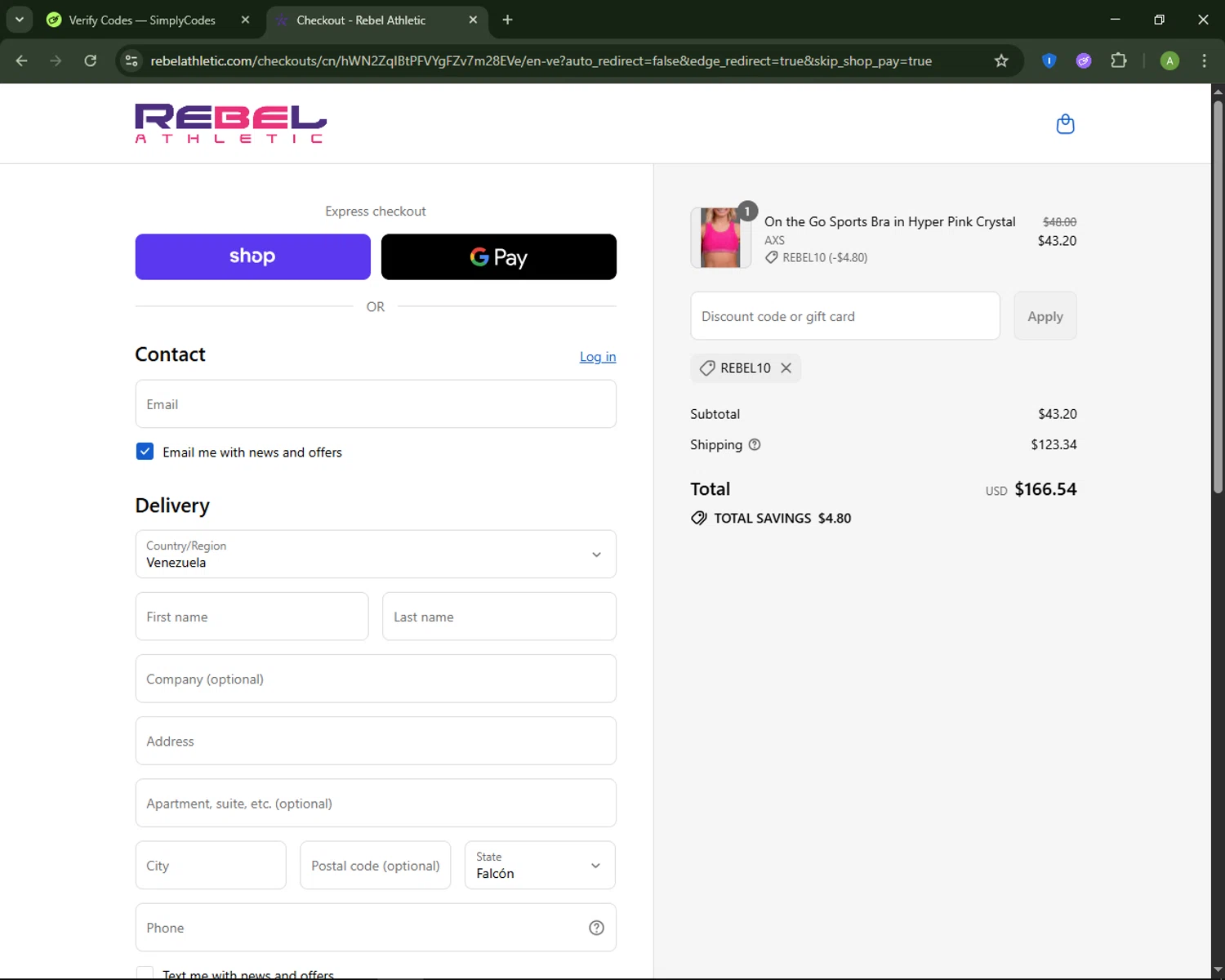Click the Contact section heading
This screenshot has height=980, width=1225.
pyautogui.click(x=170, y=354)
